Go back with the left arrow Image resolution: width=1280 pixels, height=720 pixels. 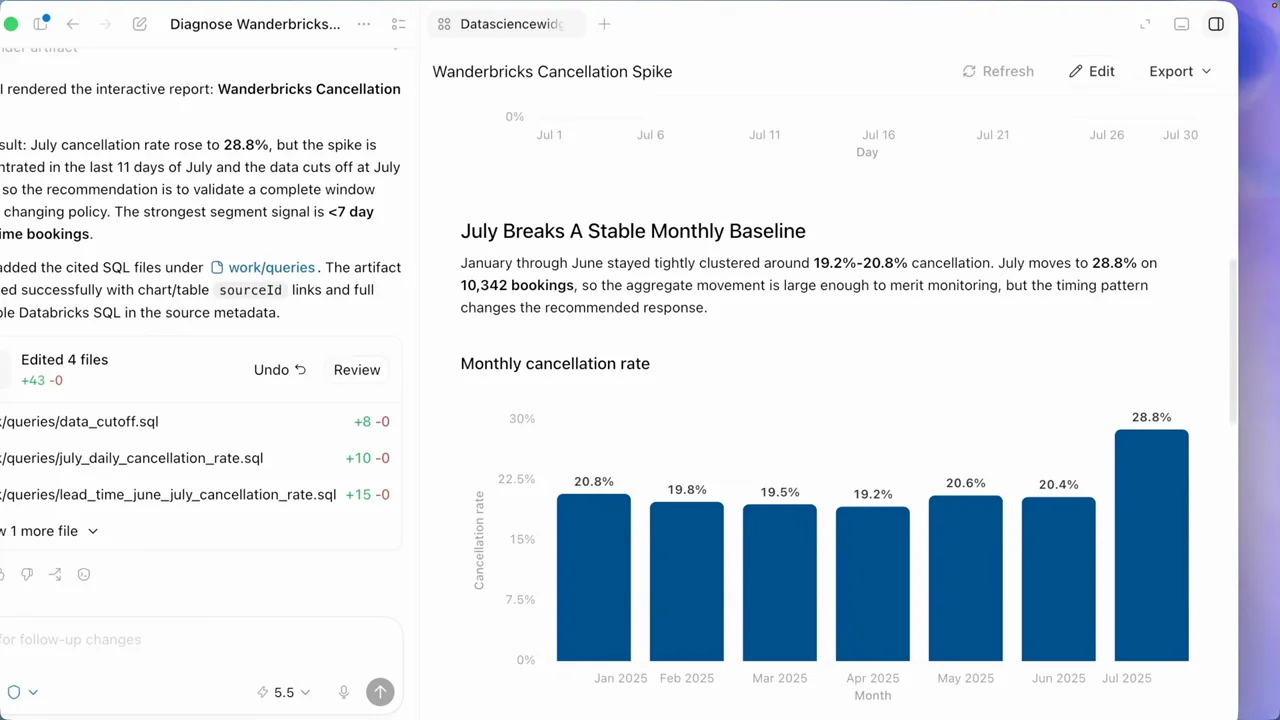73,24
